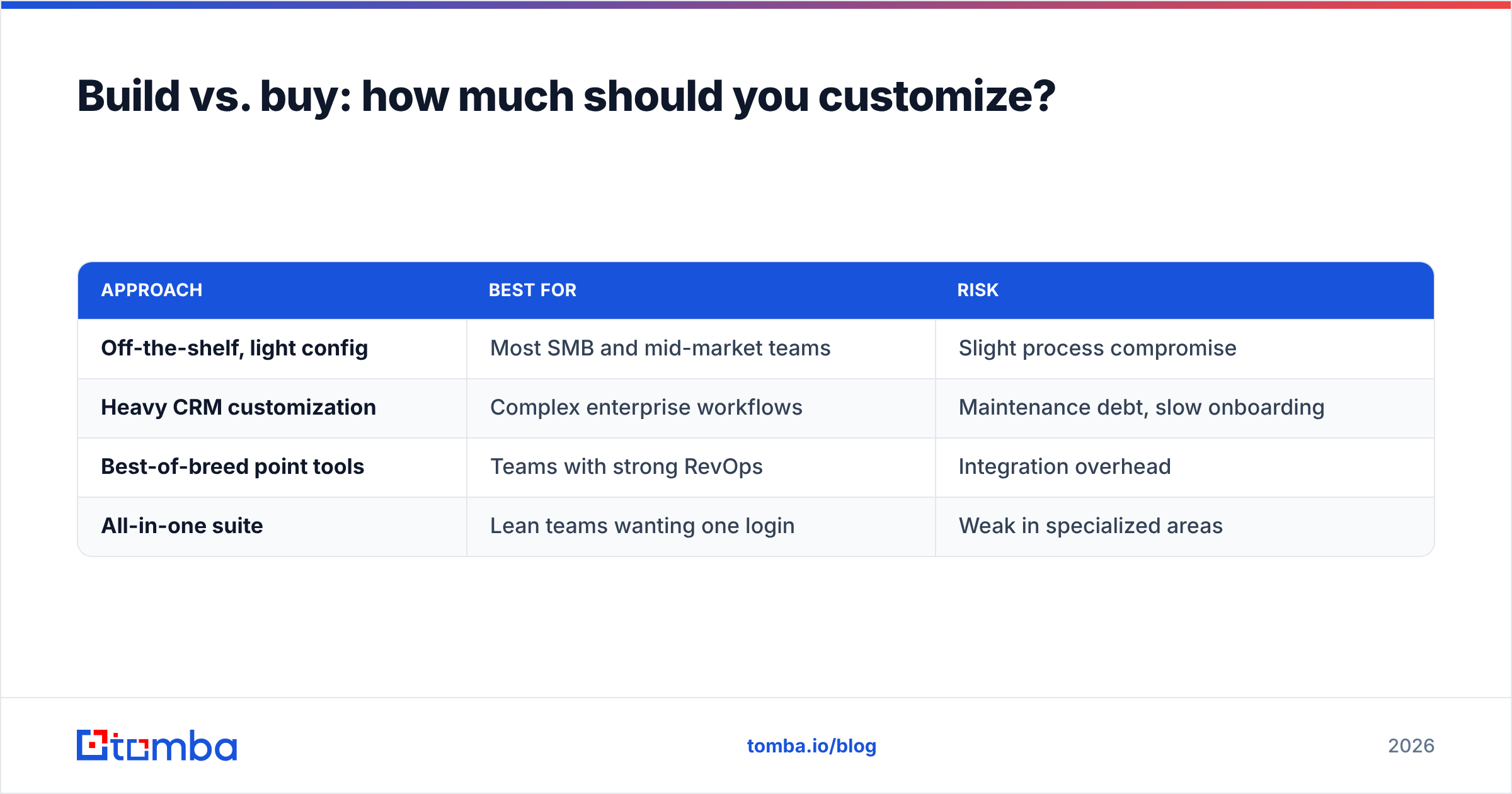The height and width of the screenshot is (794, 1512).
Task: Click the 'Heavy CRM customization' cell
Action: pos(272,408)
